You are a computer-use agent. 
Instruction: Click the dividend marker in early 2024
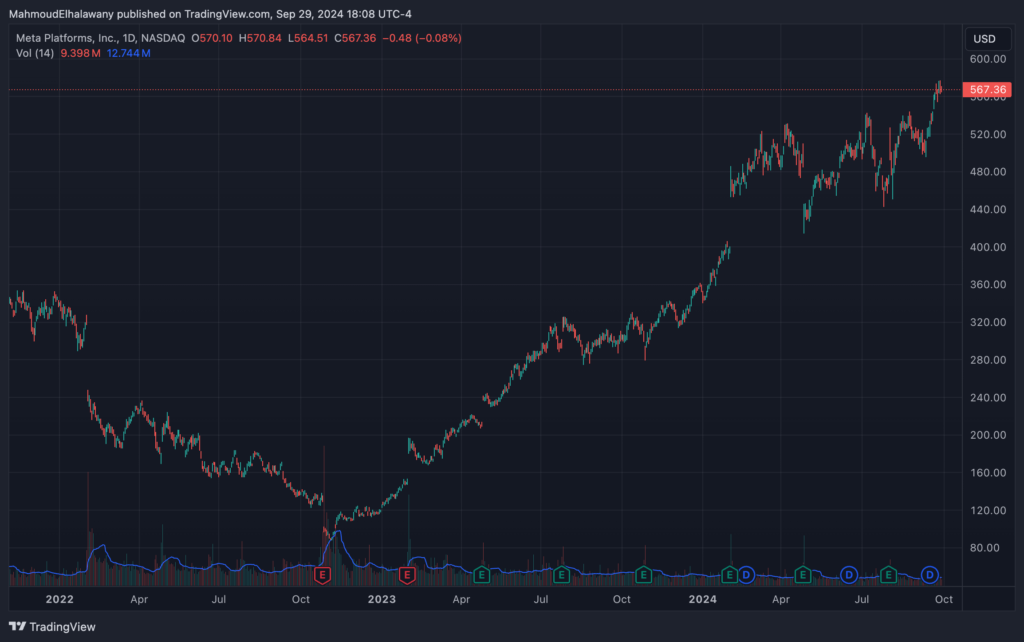pos(746,575)
